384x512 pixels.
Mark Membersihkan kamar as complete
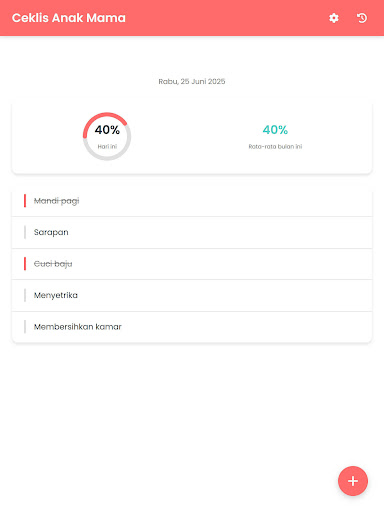point(192,327)
